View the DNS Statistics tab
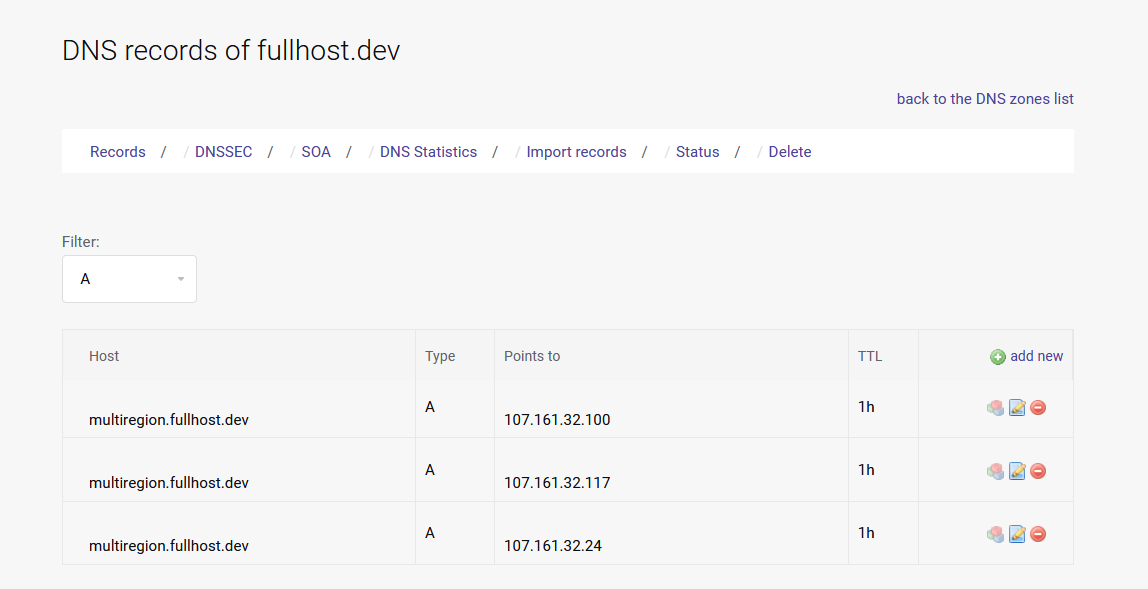 point(428,152)
